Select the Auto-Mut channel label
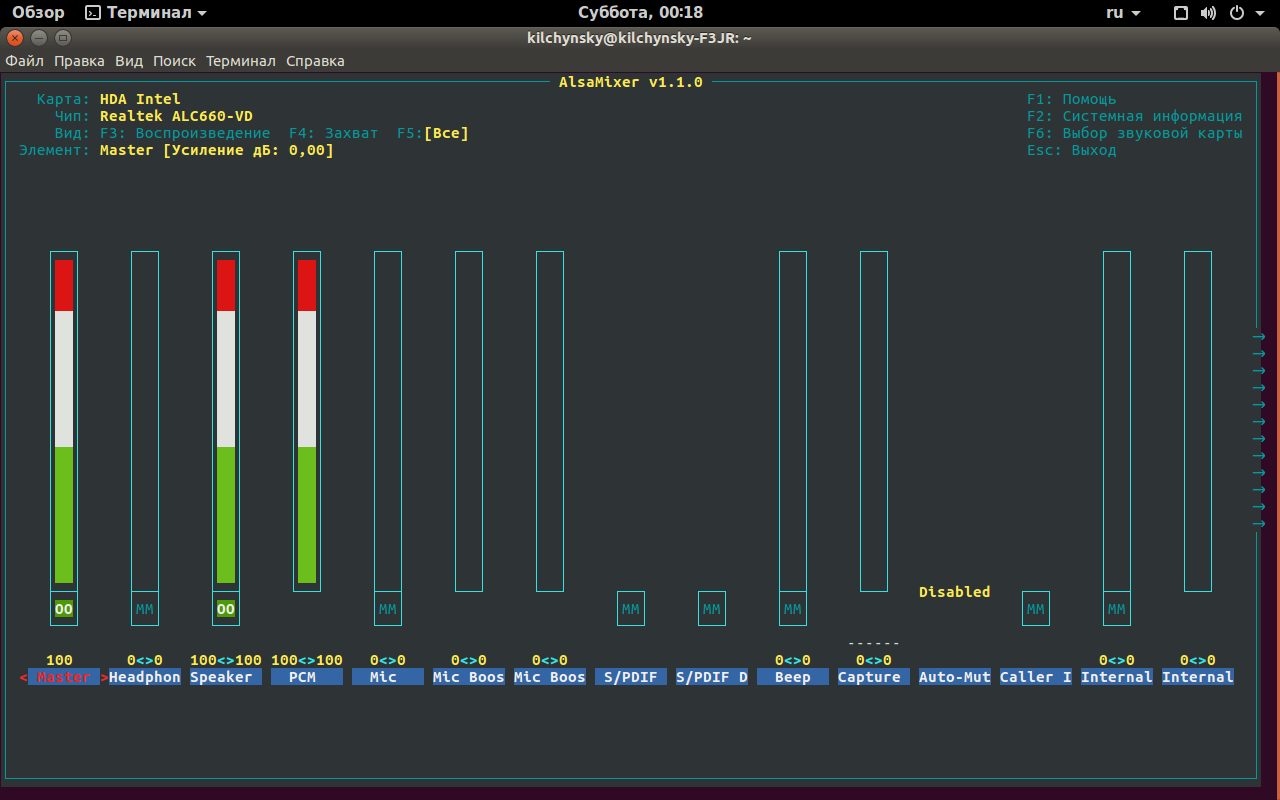This screenshot has width=1280, height=800. (x=955, y=677)
